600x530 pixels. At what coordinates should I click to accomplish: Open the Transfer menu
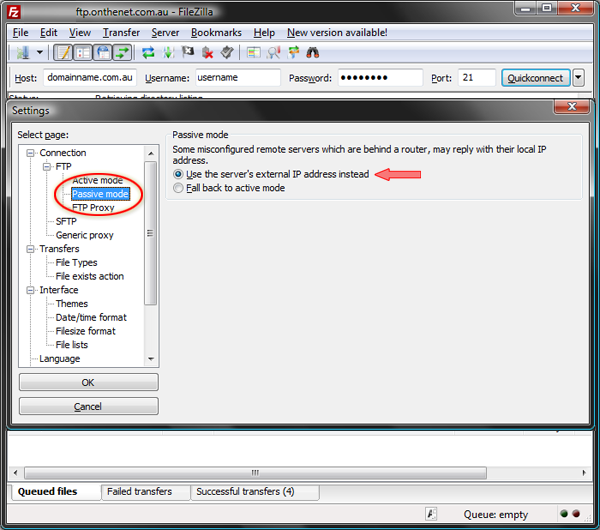pyautogui.click(x=121, y=33)
